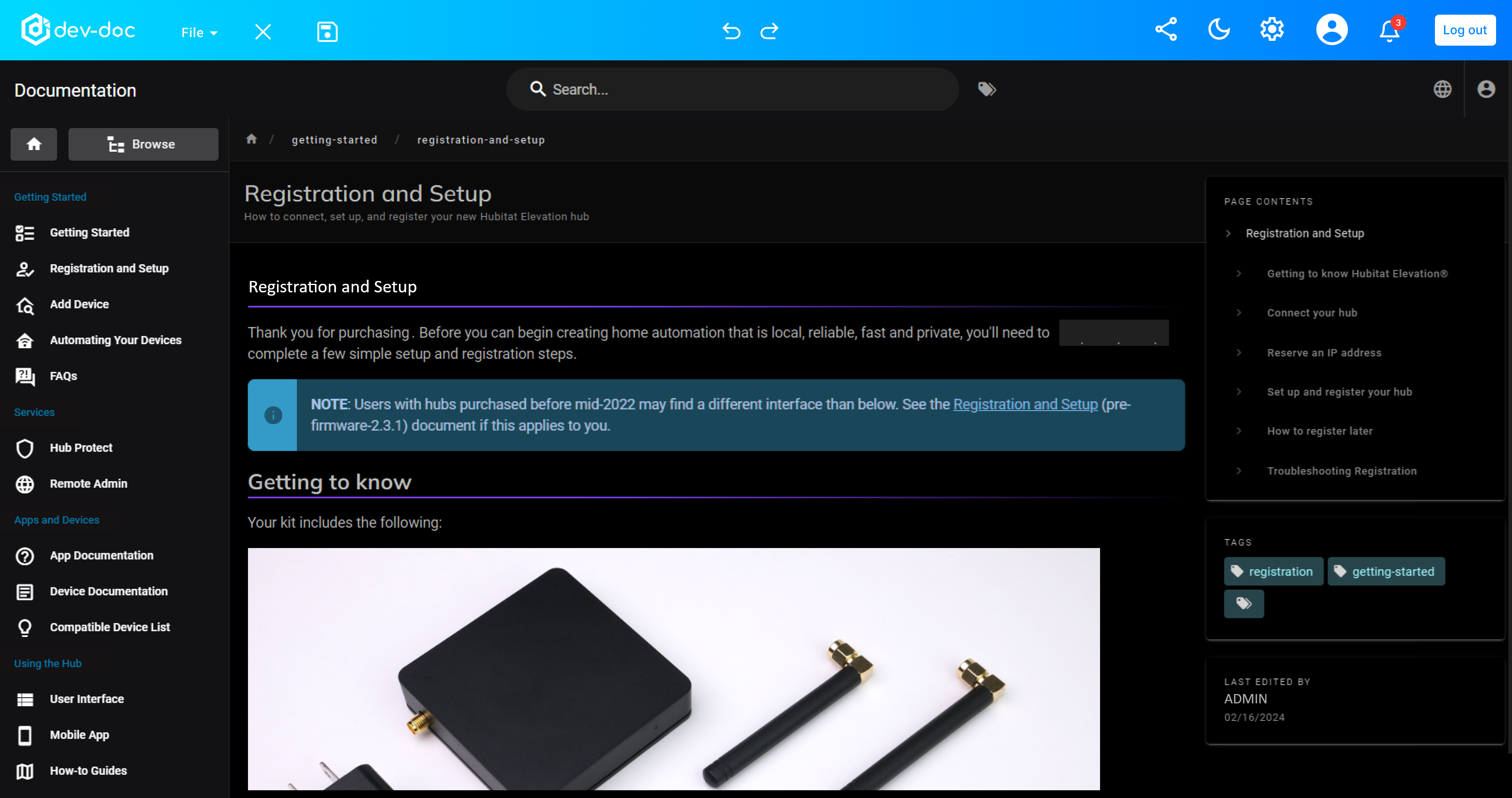Open the getting-started breadcrumb
Screen dimensions: 1512x798
(334, 139)
